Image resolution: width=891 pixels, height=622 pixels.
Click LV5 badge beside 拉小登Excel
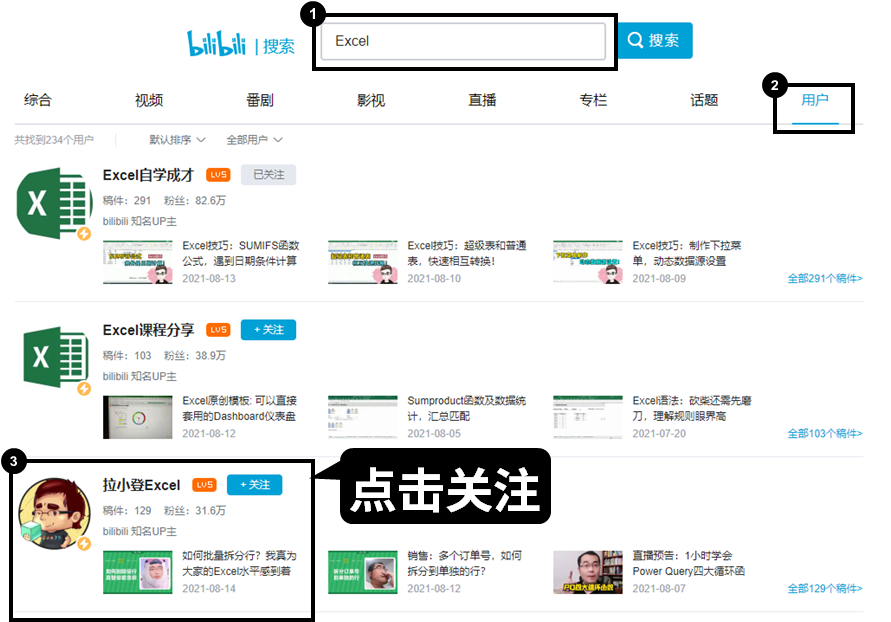coord(205,485)
